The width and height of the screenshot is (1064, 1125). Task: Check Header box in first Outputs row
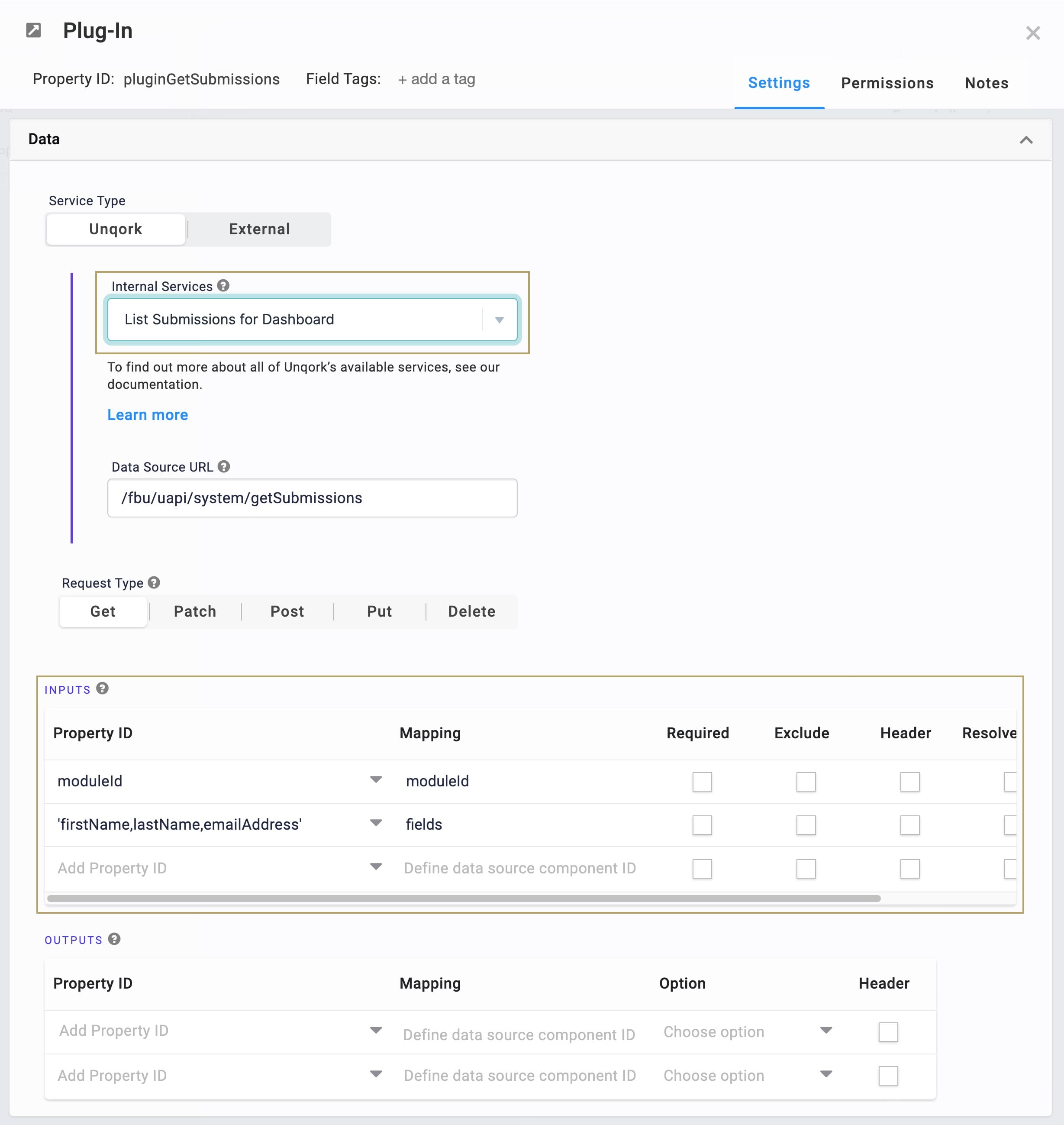coord(888,1032)
